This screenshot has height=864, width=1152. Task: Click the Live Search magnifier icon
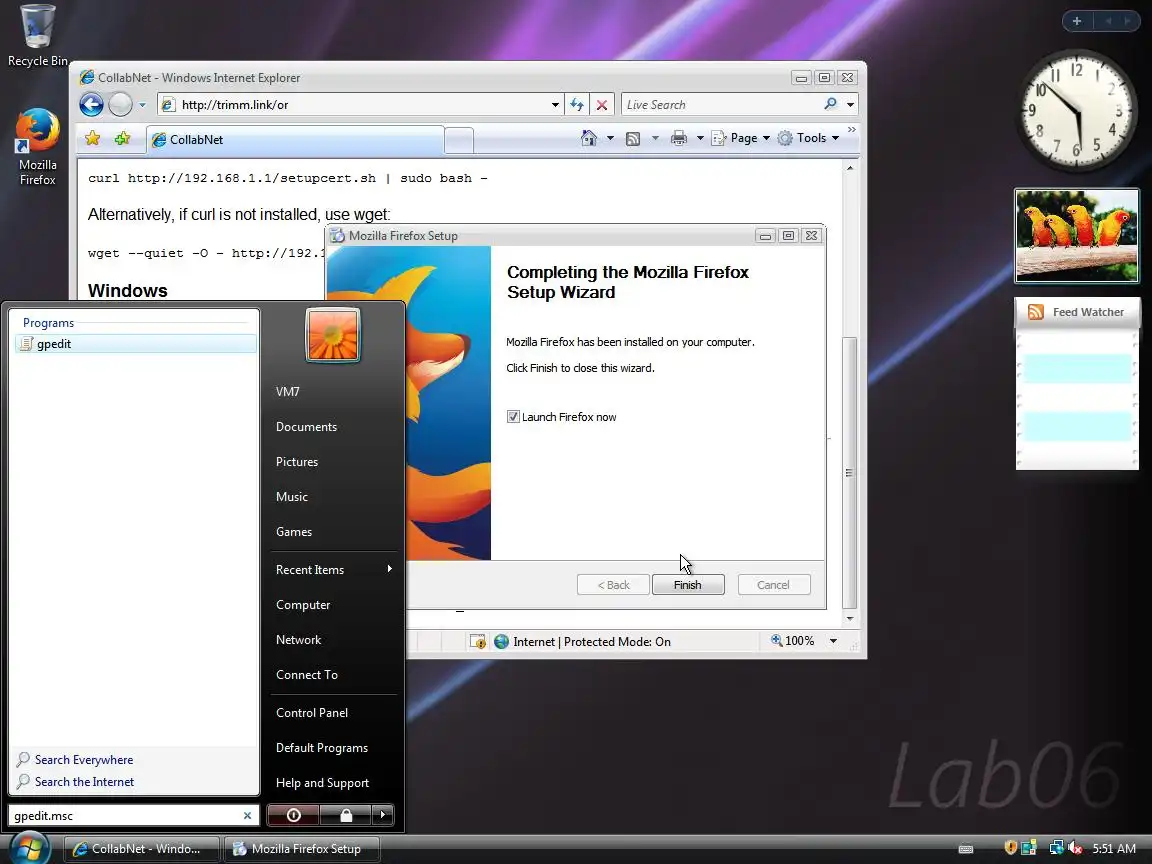[x=831, y=104]
